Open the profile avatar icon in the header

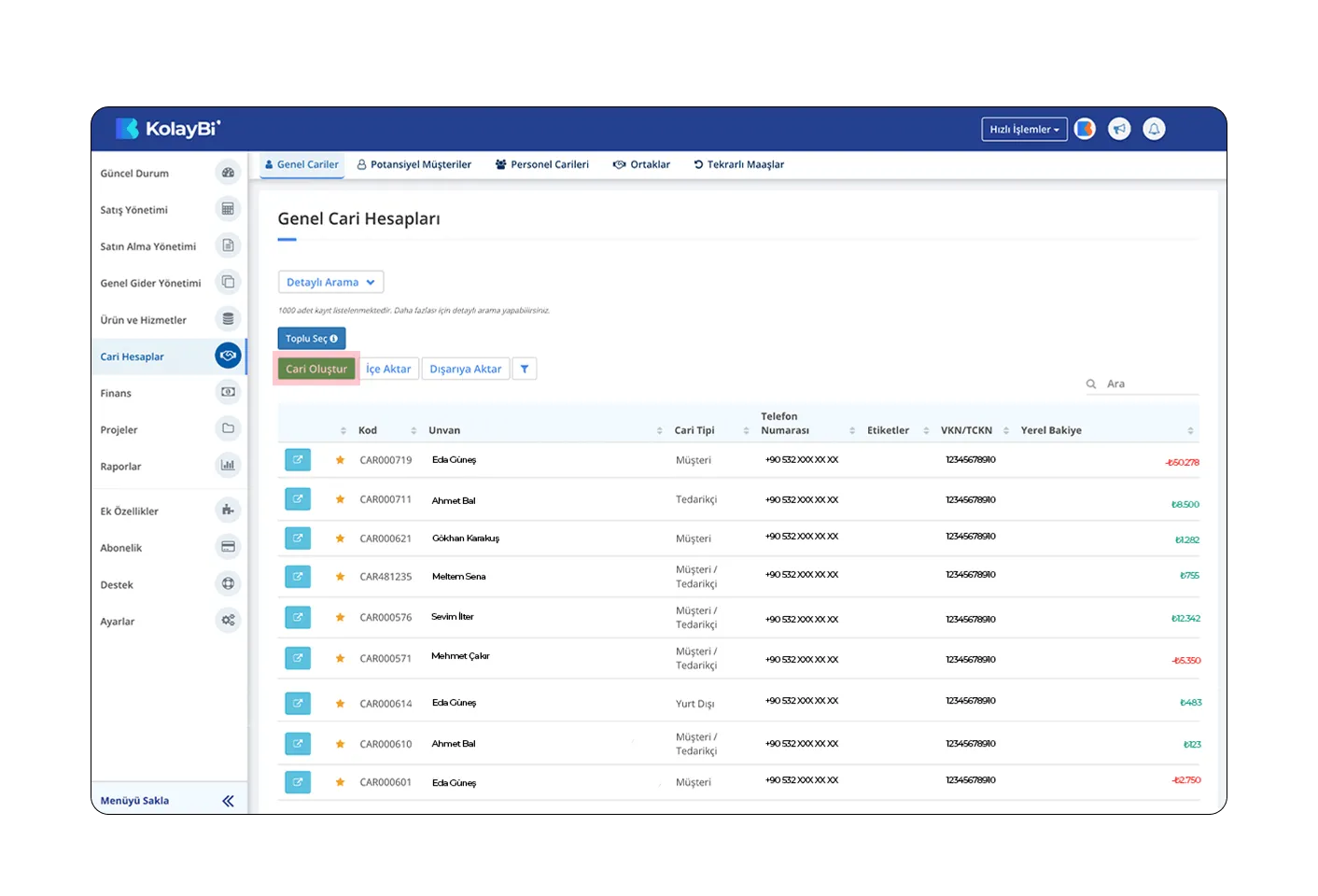1085,129
